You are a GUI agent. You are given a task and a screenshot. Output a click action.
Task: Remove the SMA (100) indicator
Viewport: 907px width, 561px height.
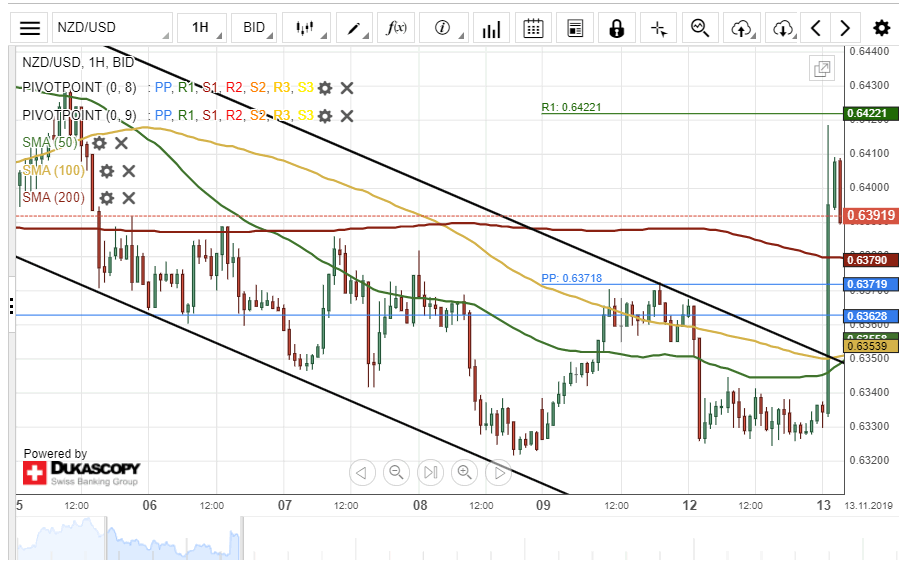tap(128, 171)
